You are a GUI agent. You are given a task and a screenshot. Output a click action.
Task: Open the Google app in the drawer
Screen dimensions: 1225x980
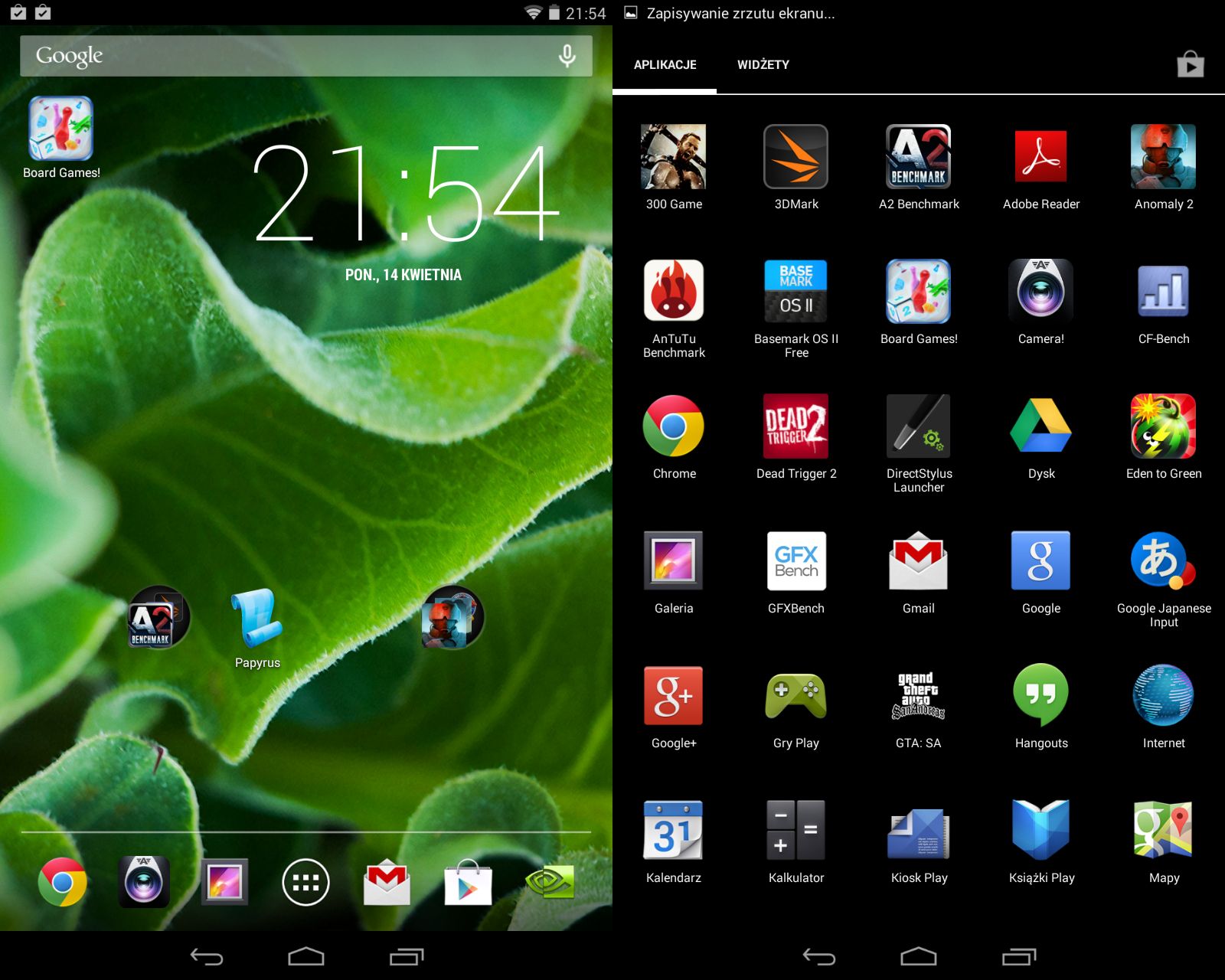[x=1041, y=561]
